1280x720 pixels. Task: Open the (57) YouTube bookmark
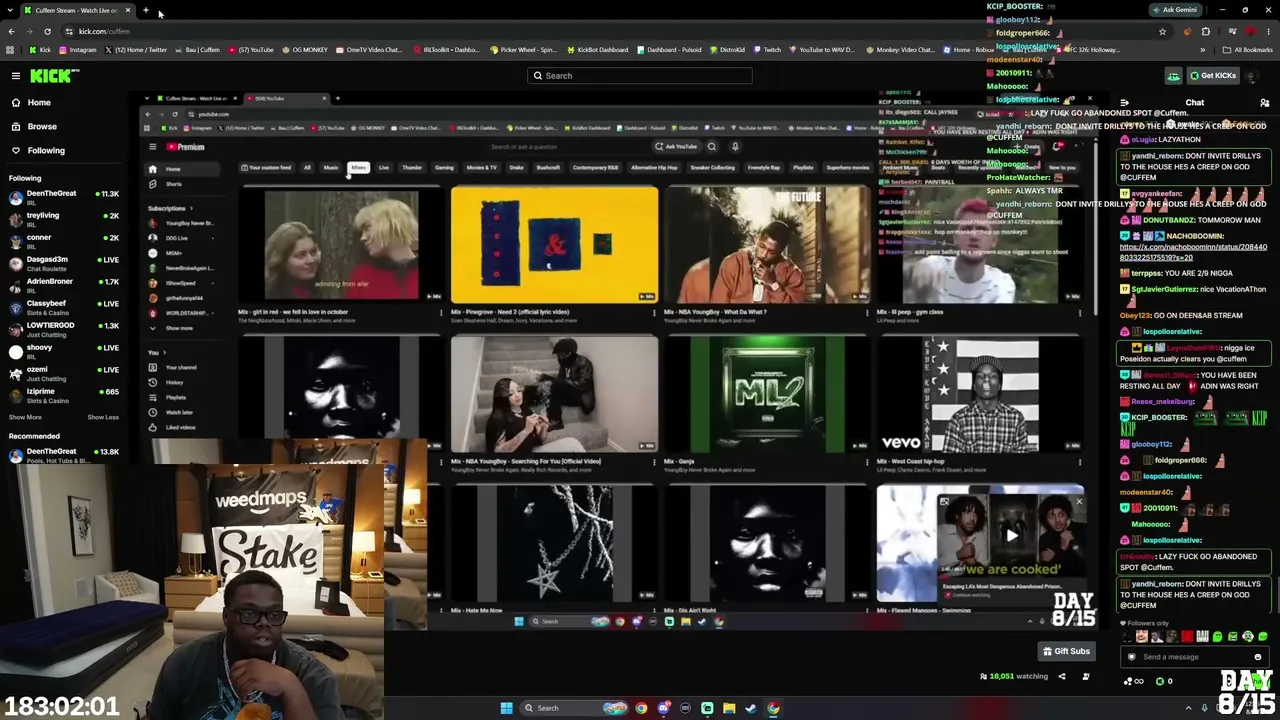pyautogui.click(x=251, y=50)
